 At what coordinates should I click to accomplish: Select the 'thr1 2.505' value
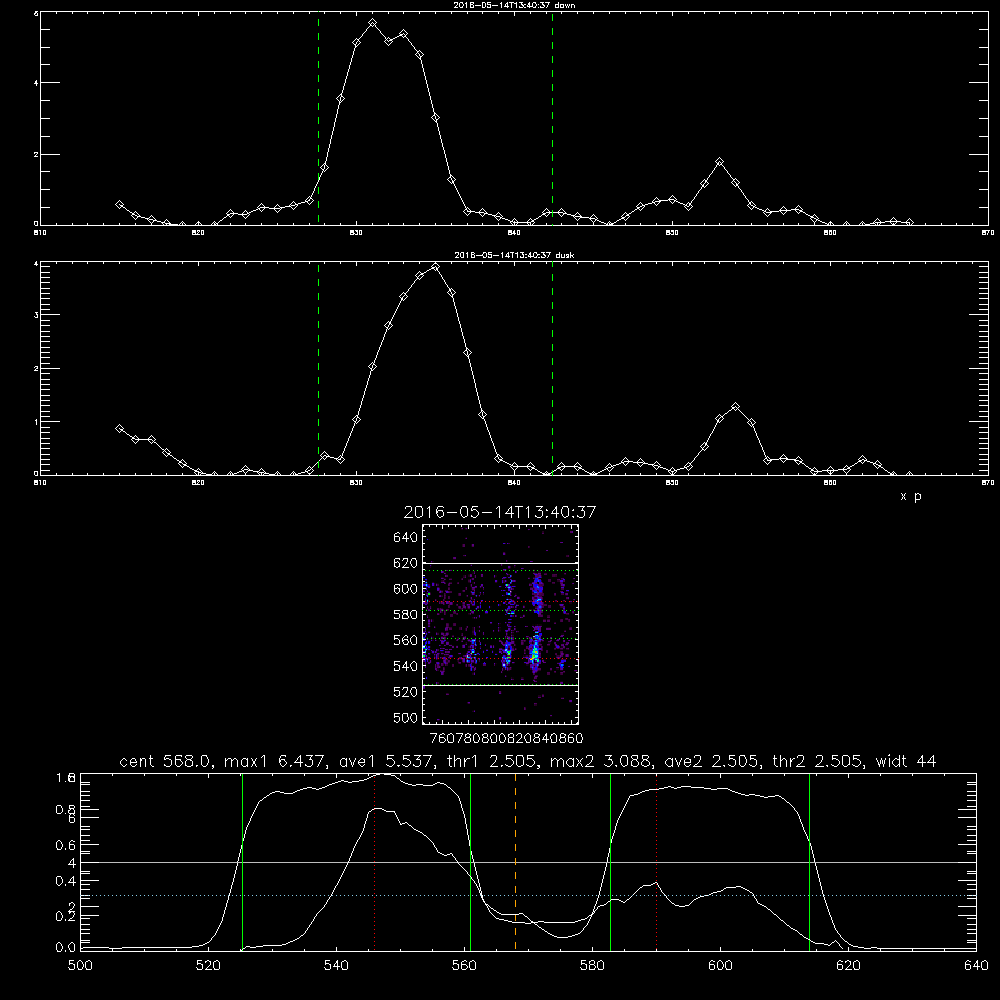492,761
